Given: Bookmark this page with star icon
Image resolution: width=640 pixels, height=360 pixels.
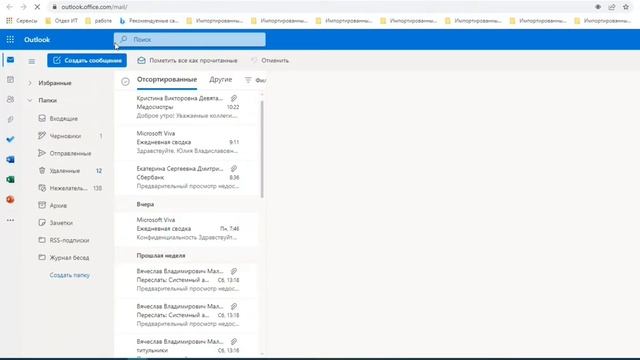Looking at the screenshot, I should 626,7.
